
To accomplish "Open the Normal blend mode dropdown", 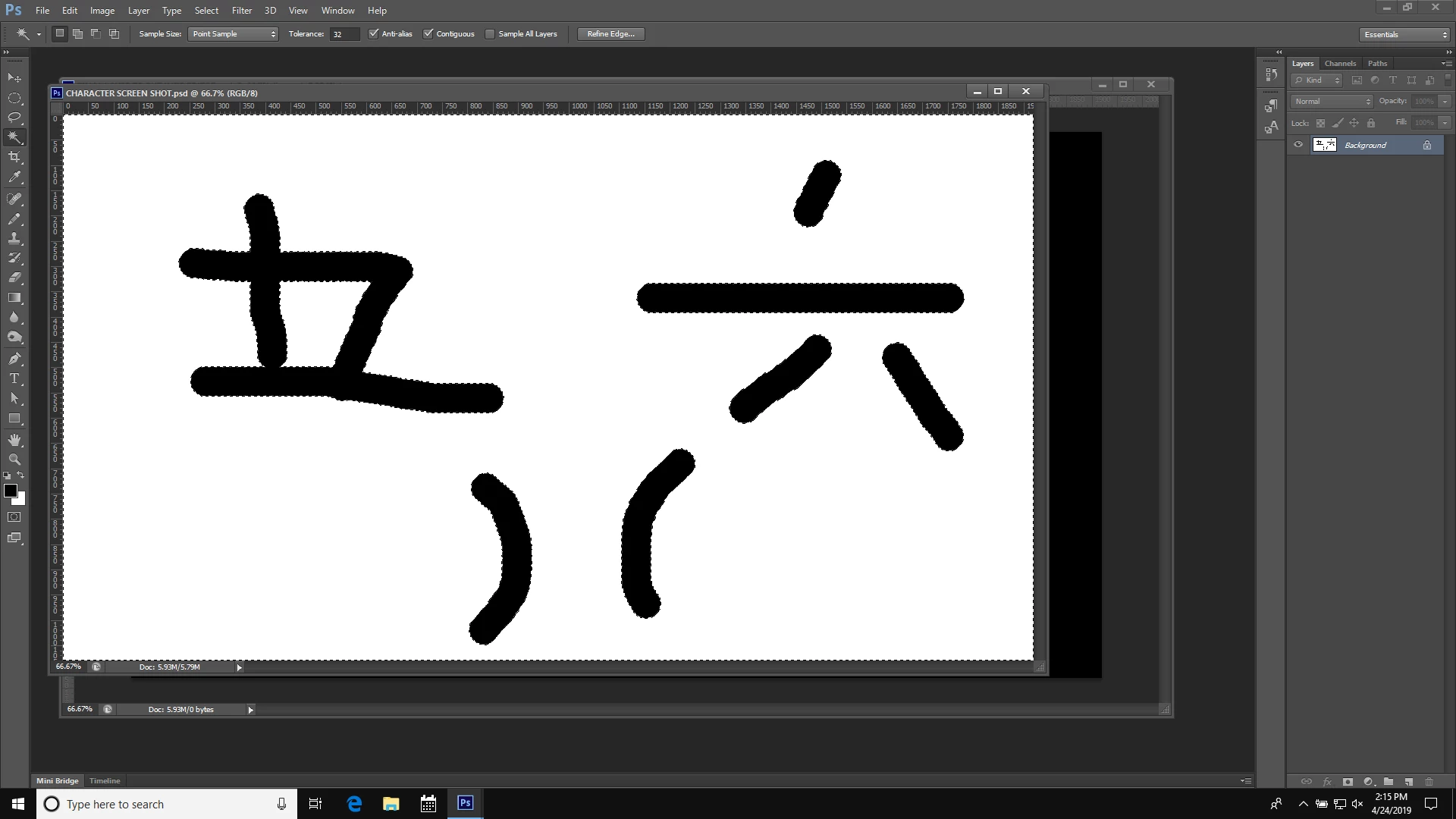I will tap(1332, 101).
